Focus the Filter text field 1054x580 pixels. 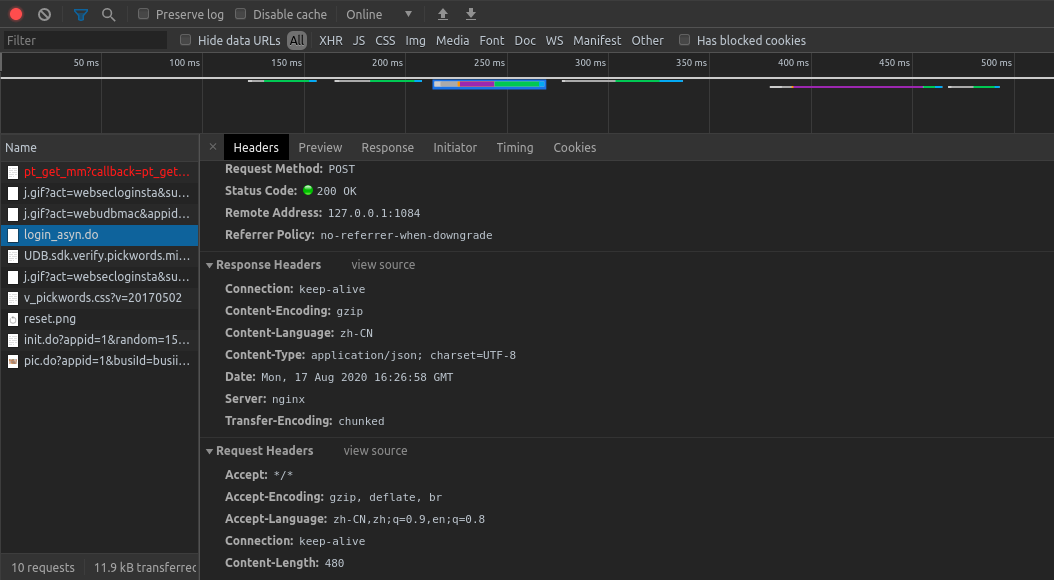(x=85, y=40)
